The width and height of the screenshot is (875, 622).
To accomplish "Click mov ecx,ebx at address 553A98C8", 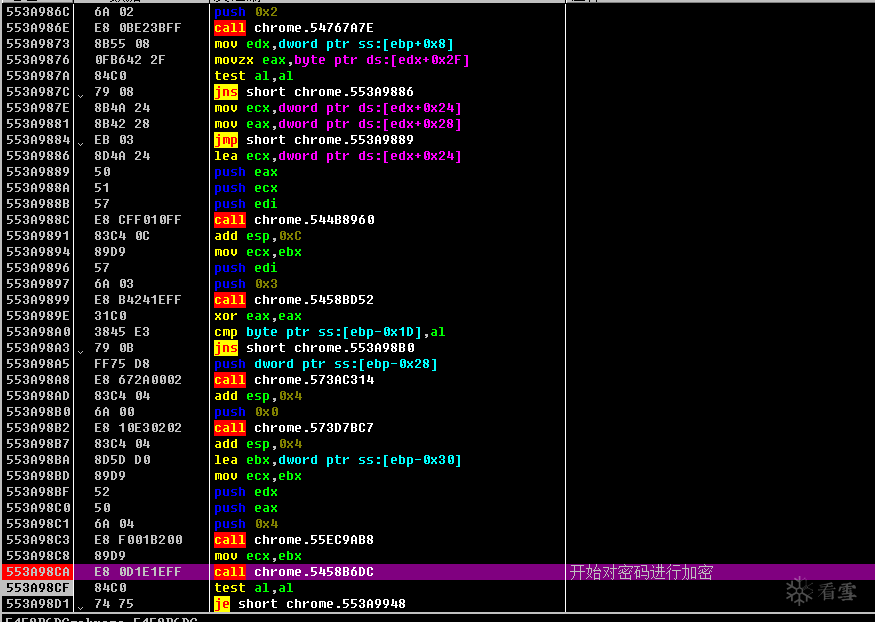I will (x=258, y=556).
